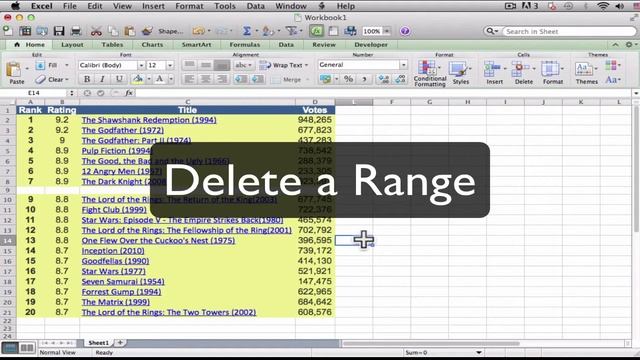The height and width of the screenshot is (360, 640).
Task: Collapse the ribbon with the chevron arrow
Action: [x=616, y=44]
